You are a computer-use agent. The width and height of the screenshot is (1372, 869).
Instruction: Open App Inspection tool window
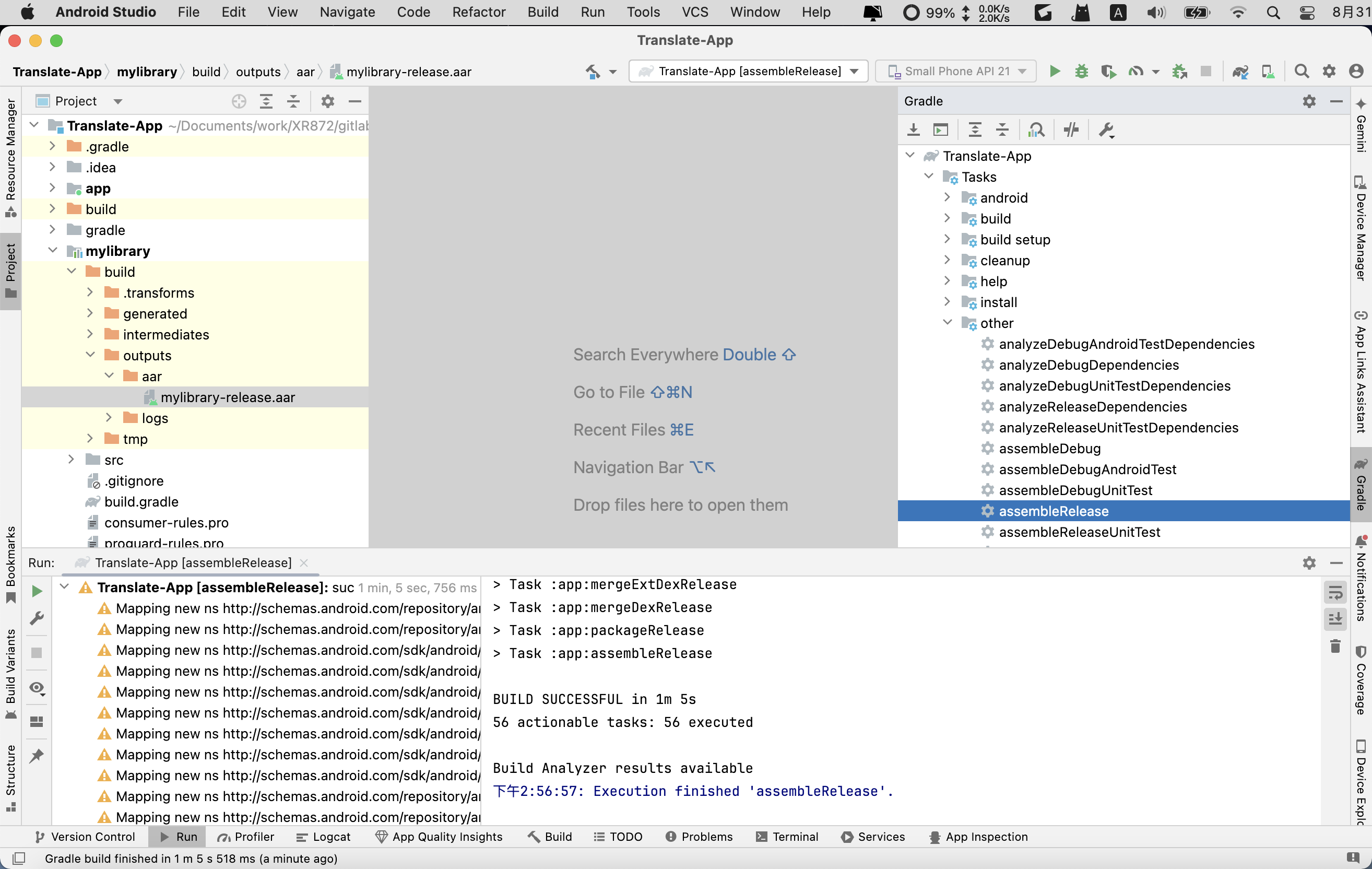pyautogui.click(x=978, y=837)
